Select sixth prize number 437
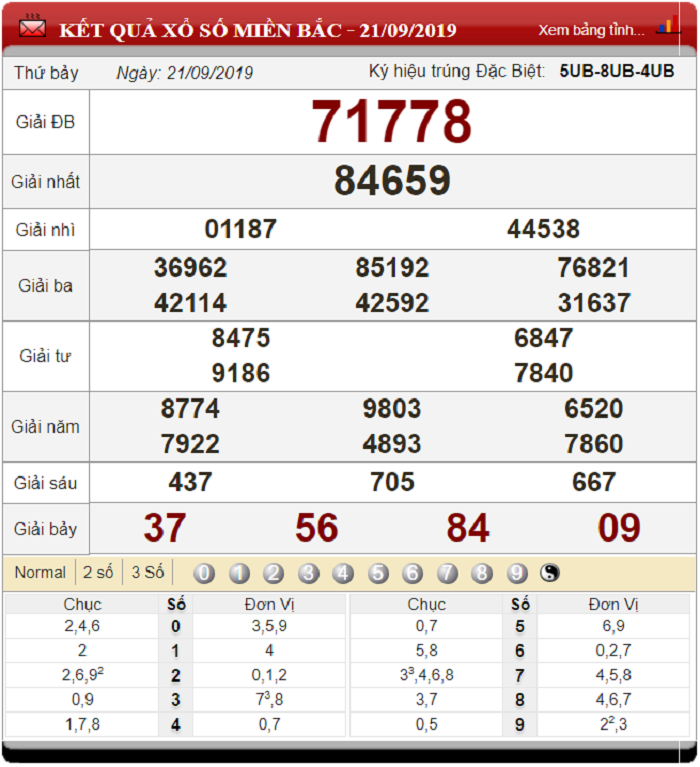 [x=191, y=482]
